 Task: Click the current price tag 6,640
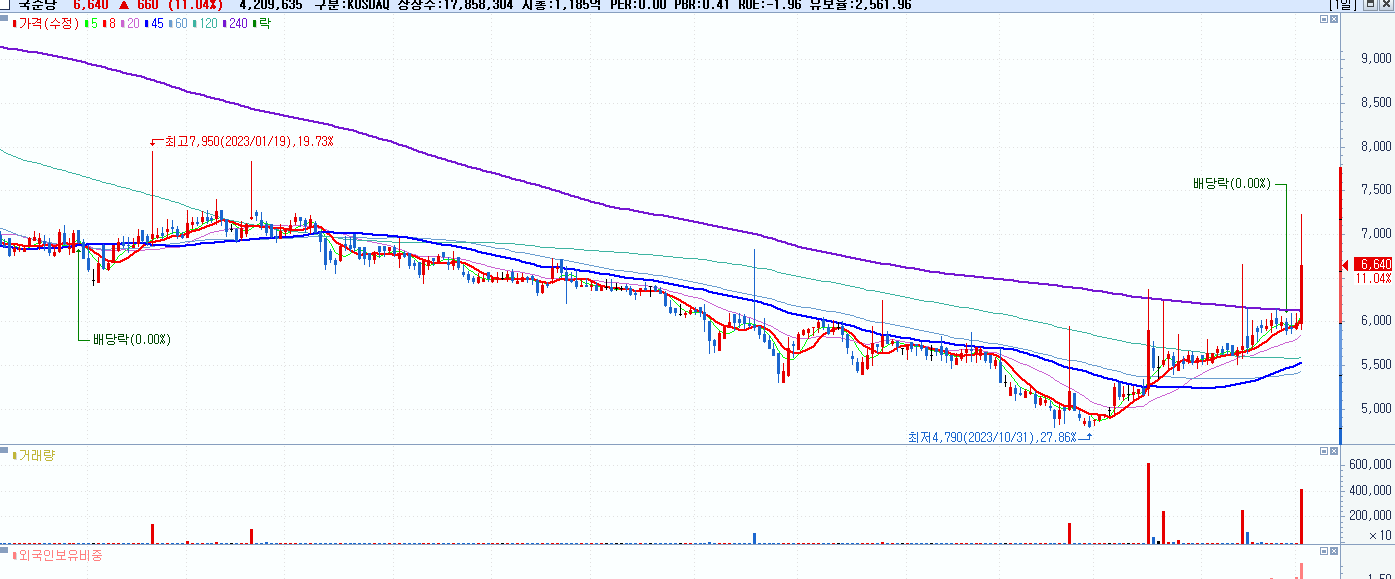point(1372,264)
